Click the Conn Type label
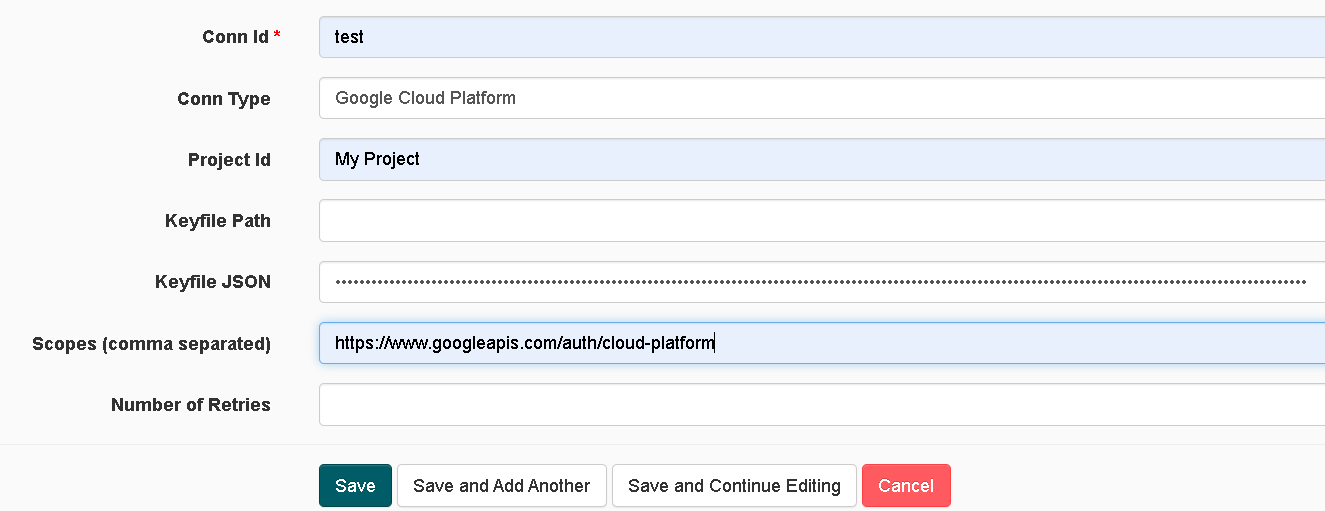Screen dimensions: 1325x511 (x=224, y=99)
